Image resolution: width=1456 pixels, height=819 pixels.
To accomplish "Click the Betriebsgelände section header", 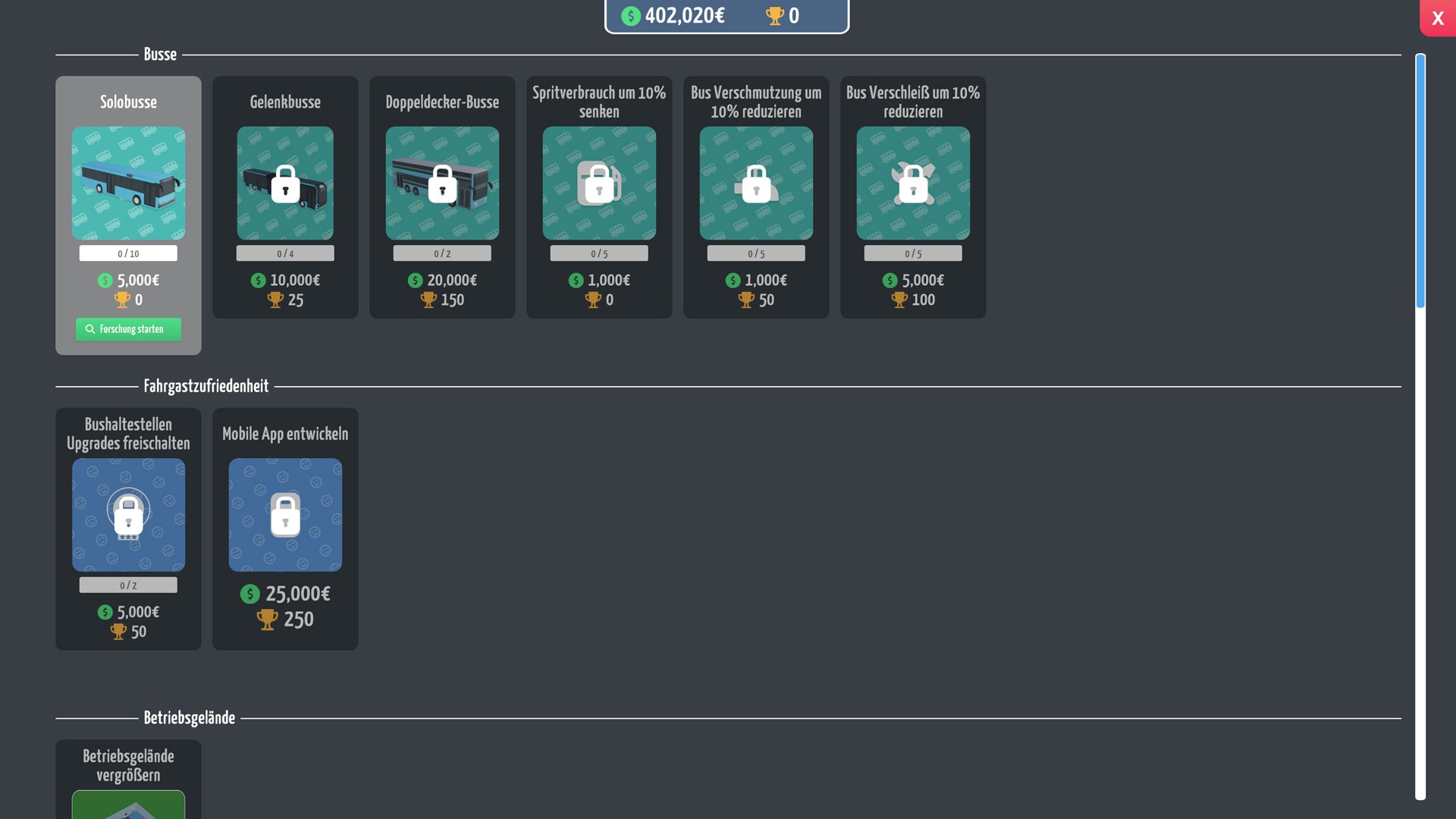I will coord(189,717).
